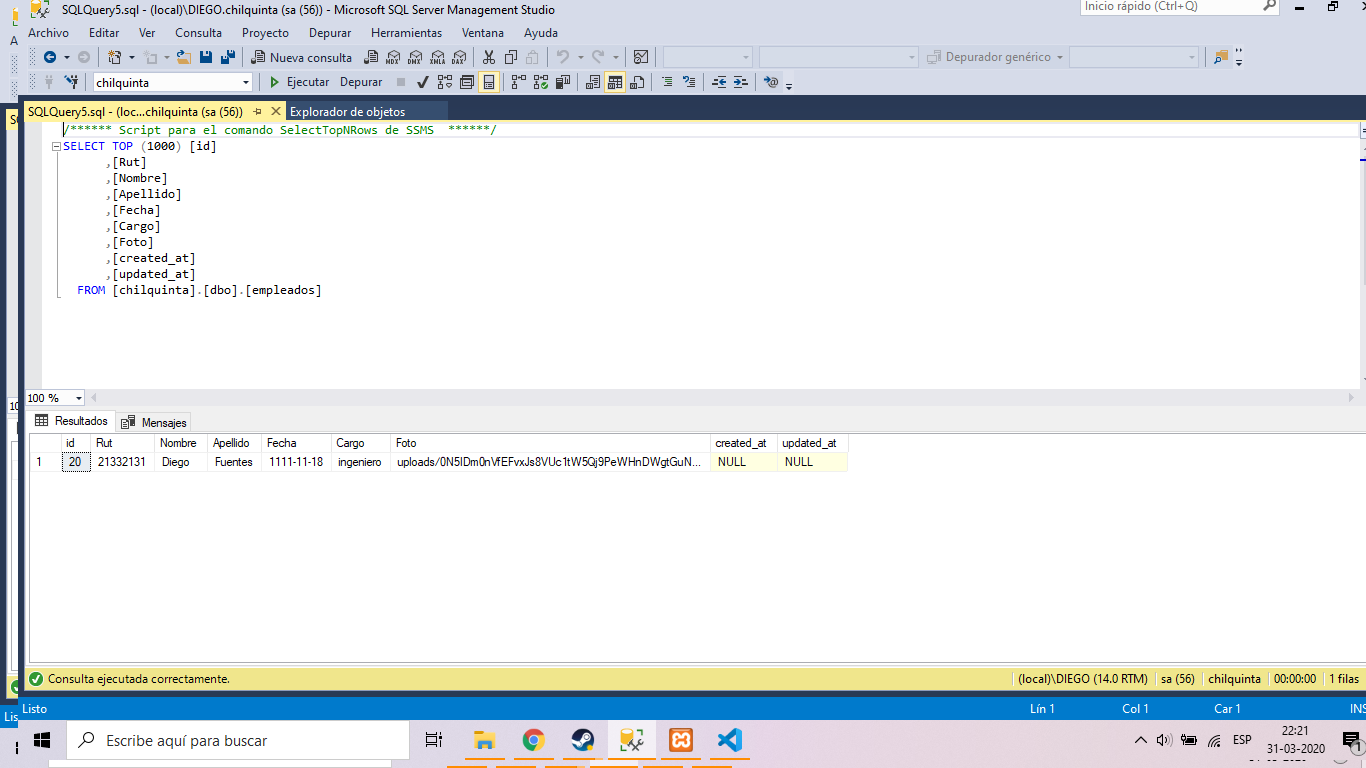
Task: Open the chilquinta database dropdown
Action: point(246,82)
